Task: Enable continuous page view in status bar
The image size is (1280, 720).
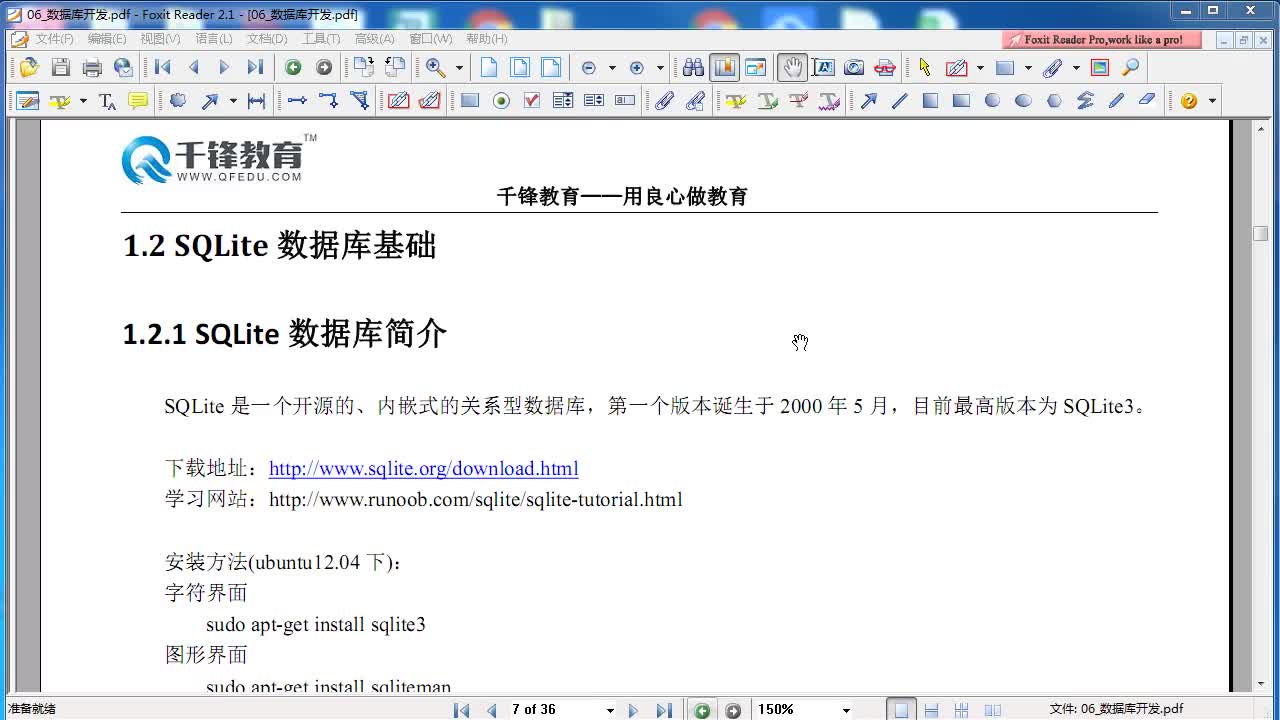Action: pyautogui.click(x=931, y=710)
